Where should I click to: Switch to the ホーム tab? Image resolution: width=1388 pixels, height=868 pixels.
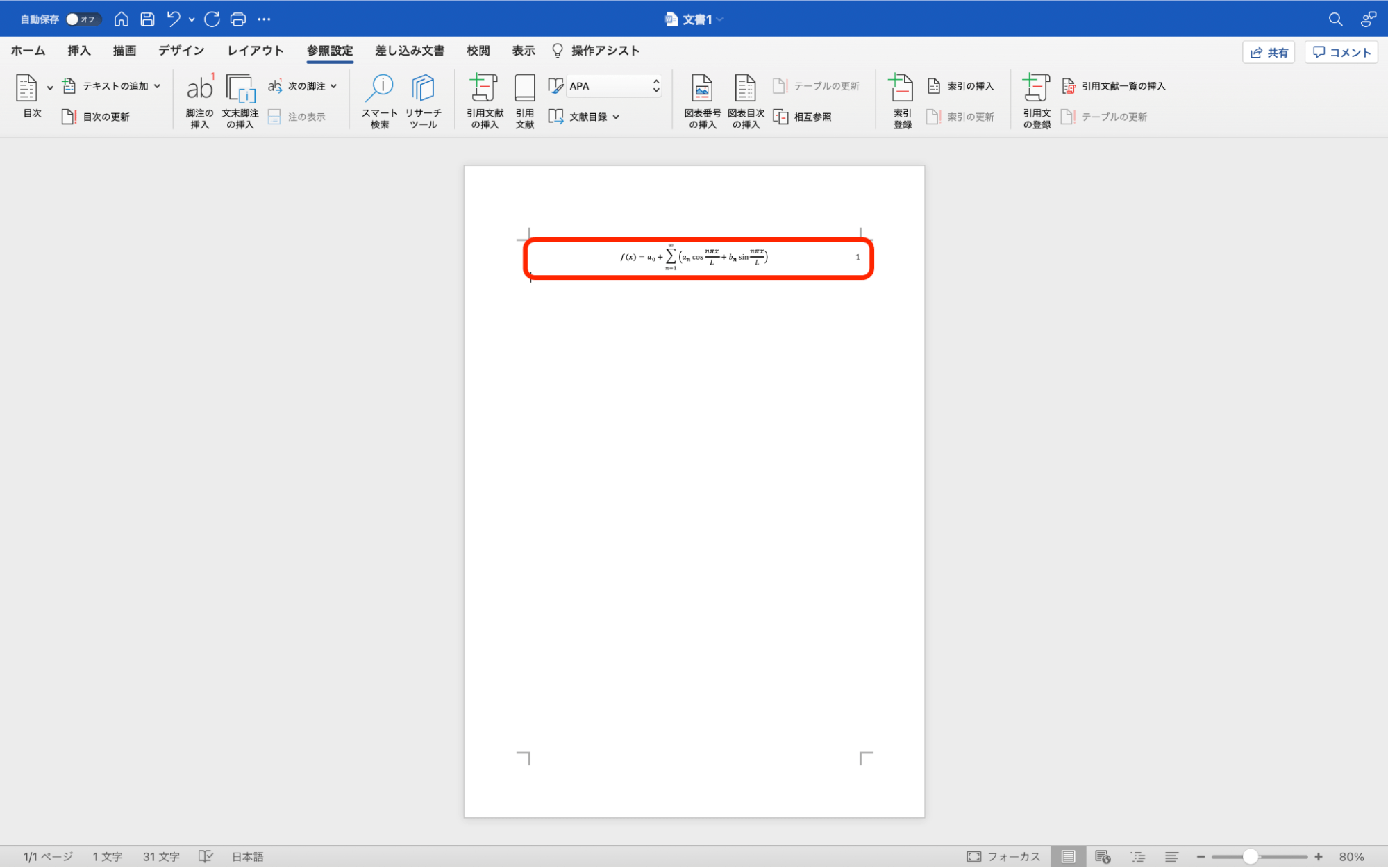(28, 51)
